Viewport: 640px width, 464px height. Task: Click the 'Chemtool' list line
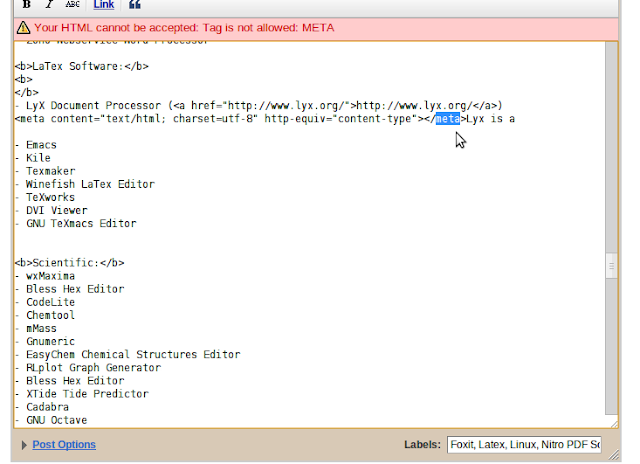(45, 315)
